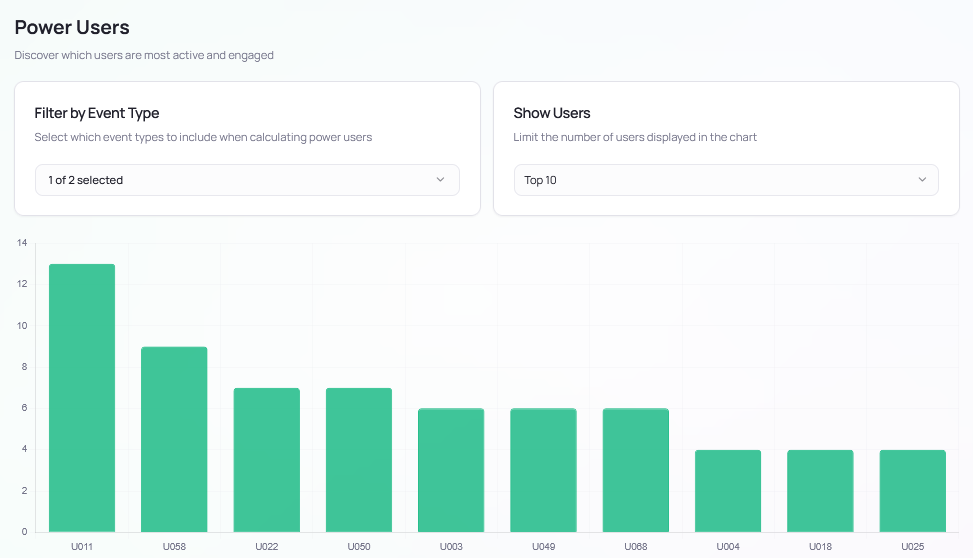973x558 pixels.
Task: Pick the U003 bar in the chart
Action: point(451,470)
